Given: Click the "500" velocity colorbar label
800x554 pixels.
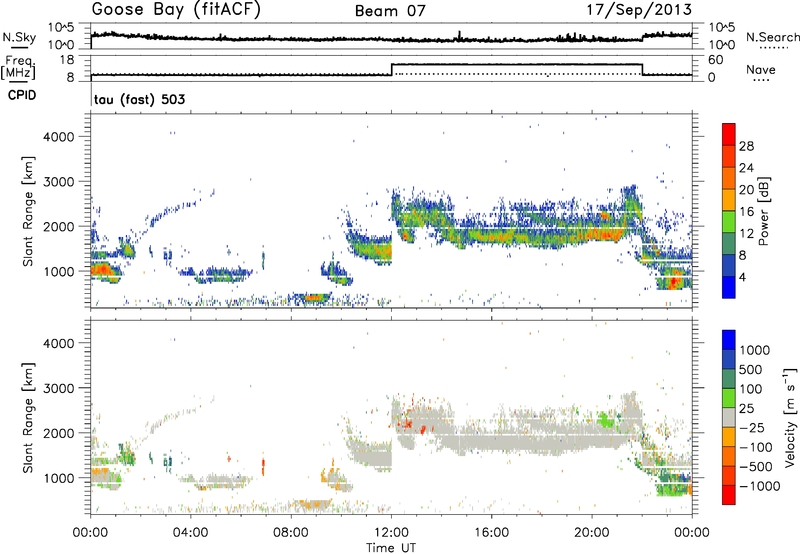Looking at the screenshot, I should coord(753,370).
